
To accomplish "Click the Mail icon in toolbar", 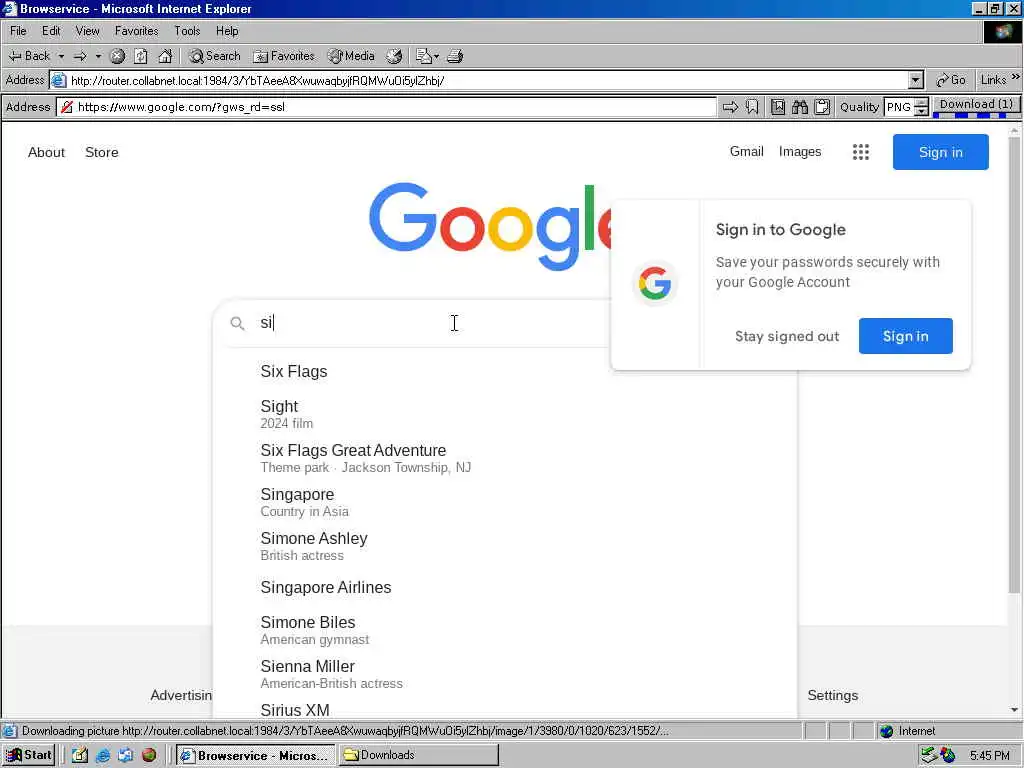I will (x=424, y=56).
